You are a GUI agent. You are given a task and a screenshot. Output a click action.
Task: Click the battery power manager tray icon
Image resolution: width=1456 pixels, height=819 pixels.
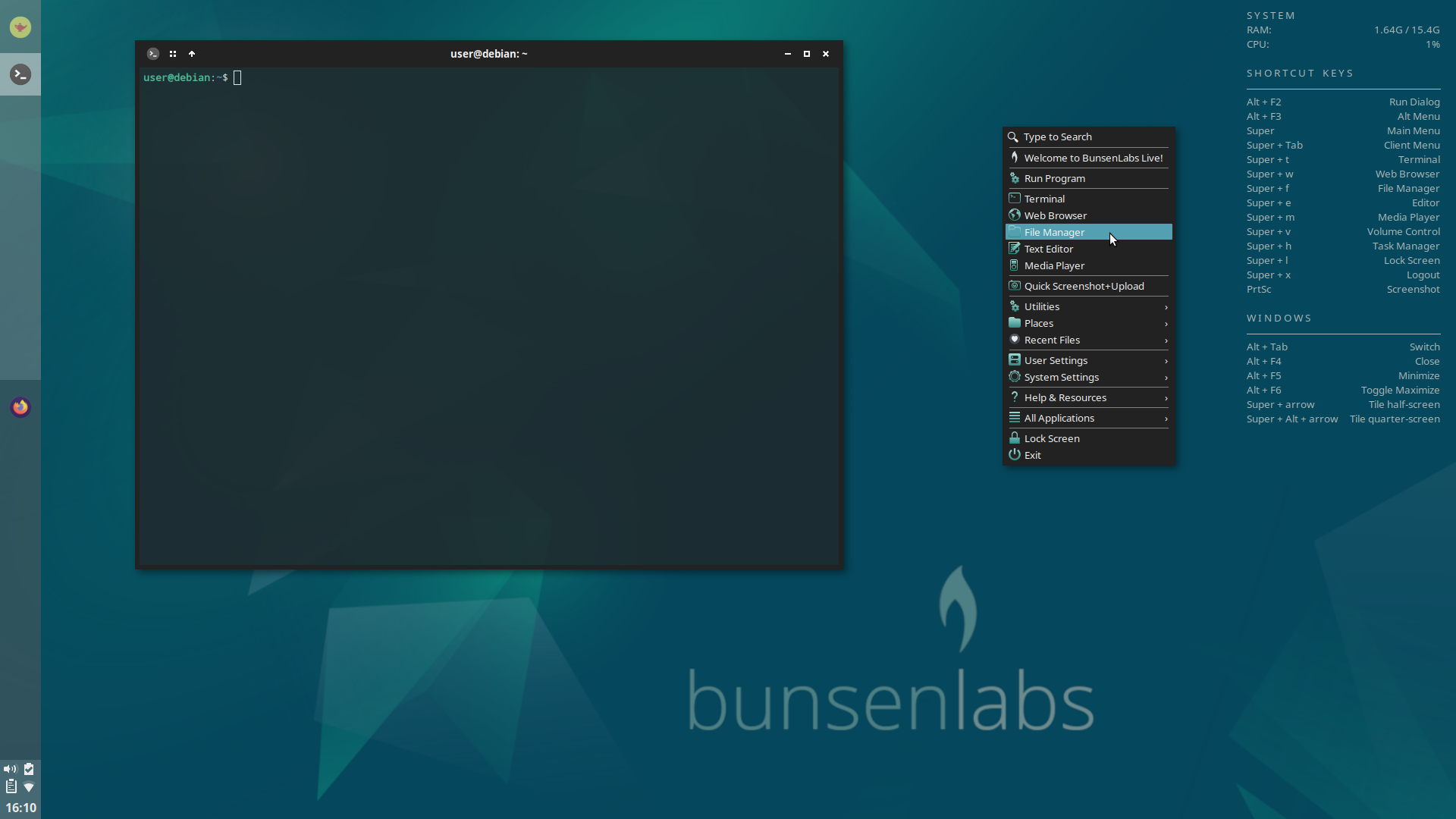[29, 769]
